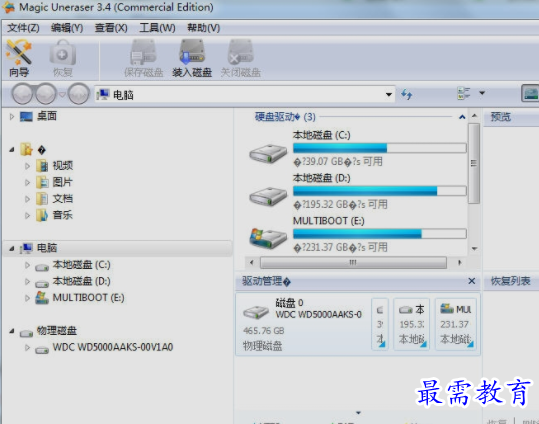The width and height of the screenshot is (539, 424).
Task: Go forward using the second round navigation button
Action: click(x=46, y=94)
